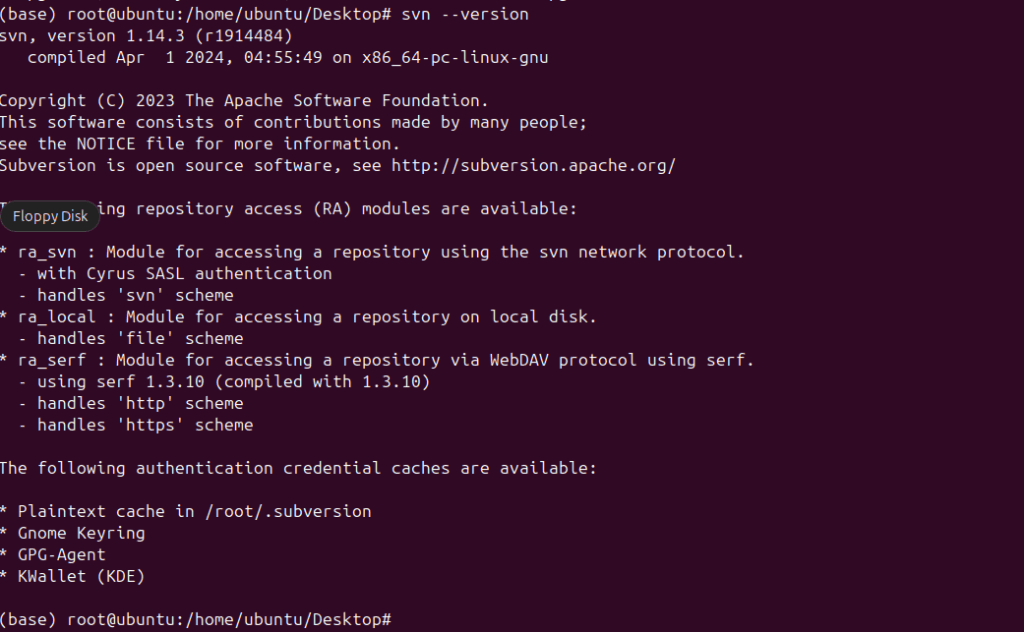Click the Copyright (C) 2023 line
This screenshot has width=1024, height=632.
click(x=244, y=100)
